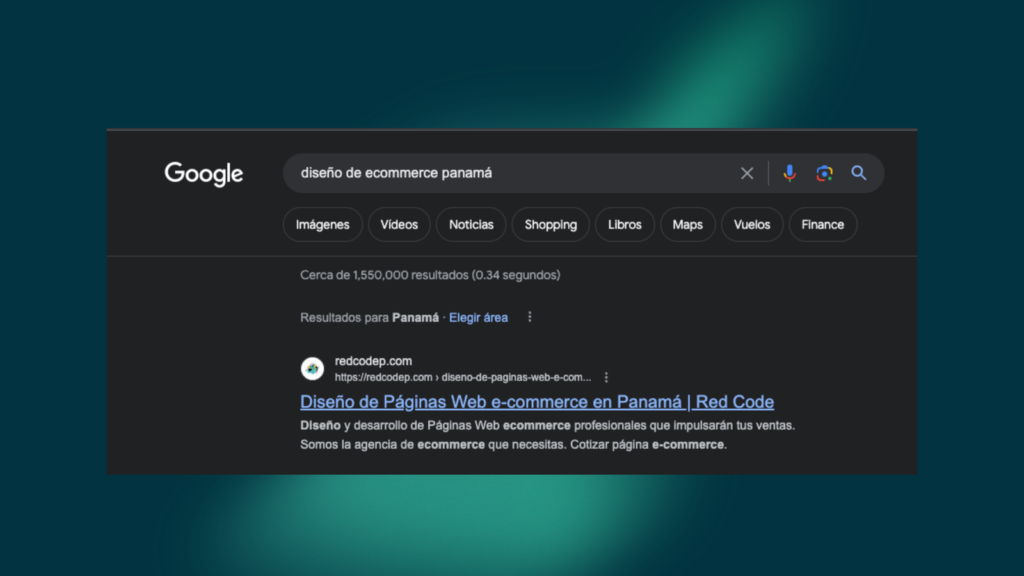The height and width of the screenshot is (576, 1024).
Task: Open Google Lens via the camera icon
Action: coord(823,172)
